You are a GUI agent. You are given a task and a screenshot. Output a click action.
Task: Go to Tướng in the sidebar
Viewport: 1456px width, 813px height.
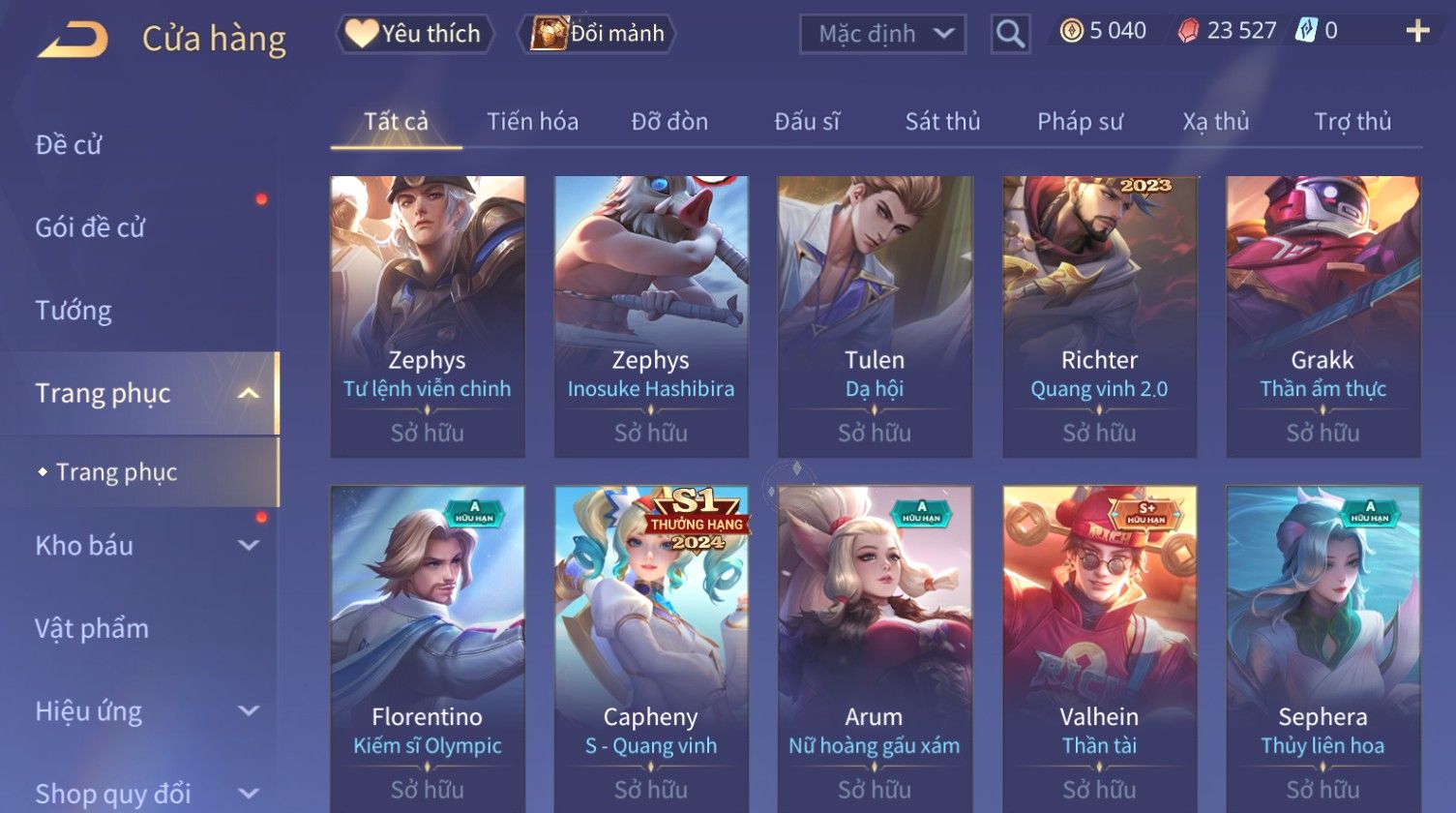(x=74, y=311)
